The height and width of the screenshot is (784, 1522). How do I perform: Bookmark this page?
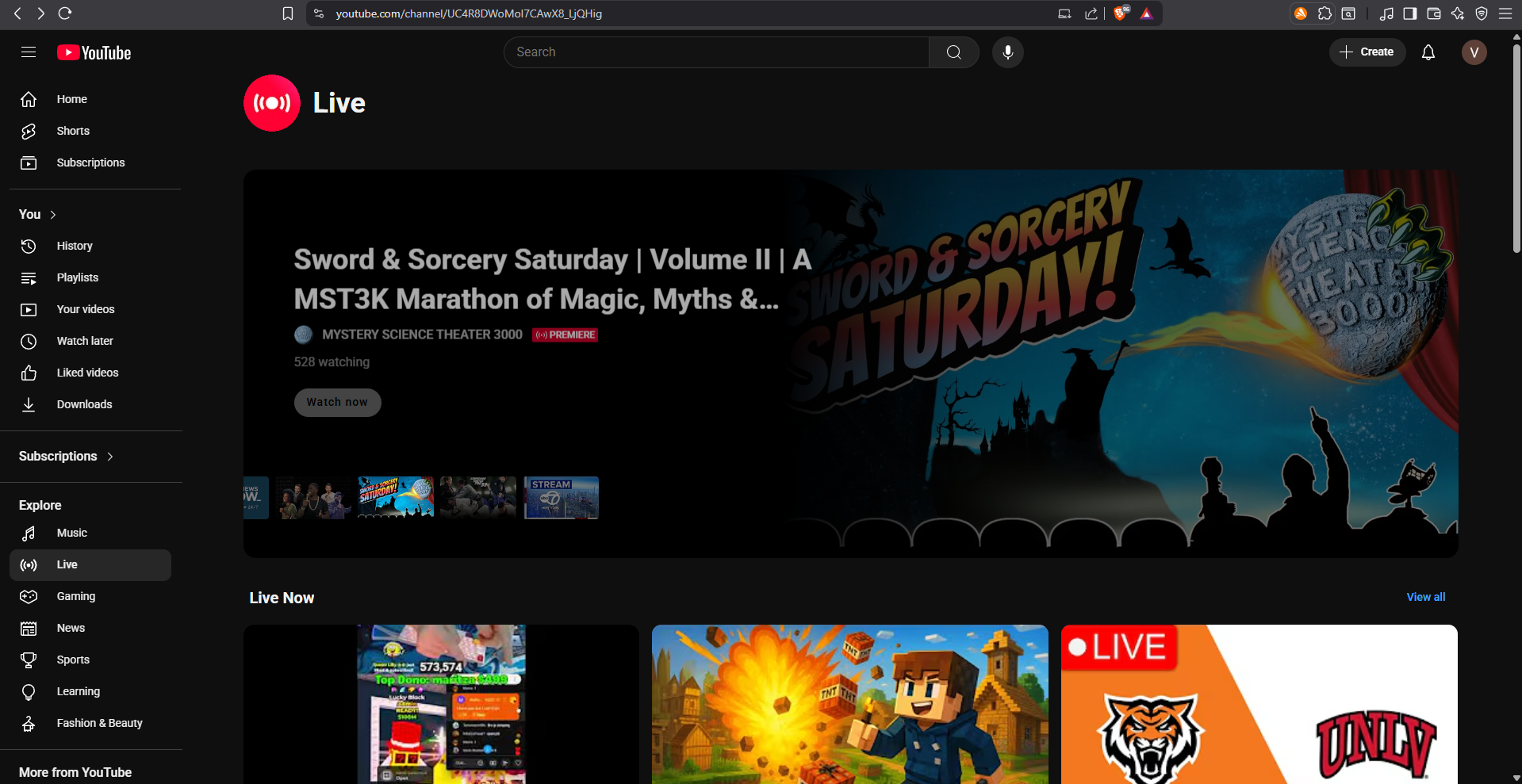point(288,13)
